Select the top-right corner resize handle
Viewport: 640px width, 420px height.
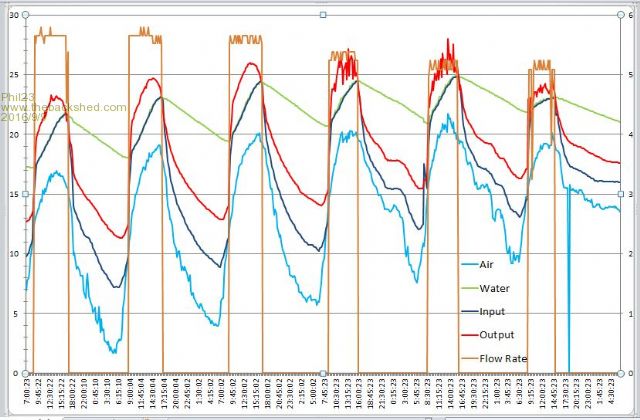(x=623, y=15)
